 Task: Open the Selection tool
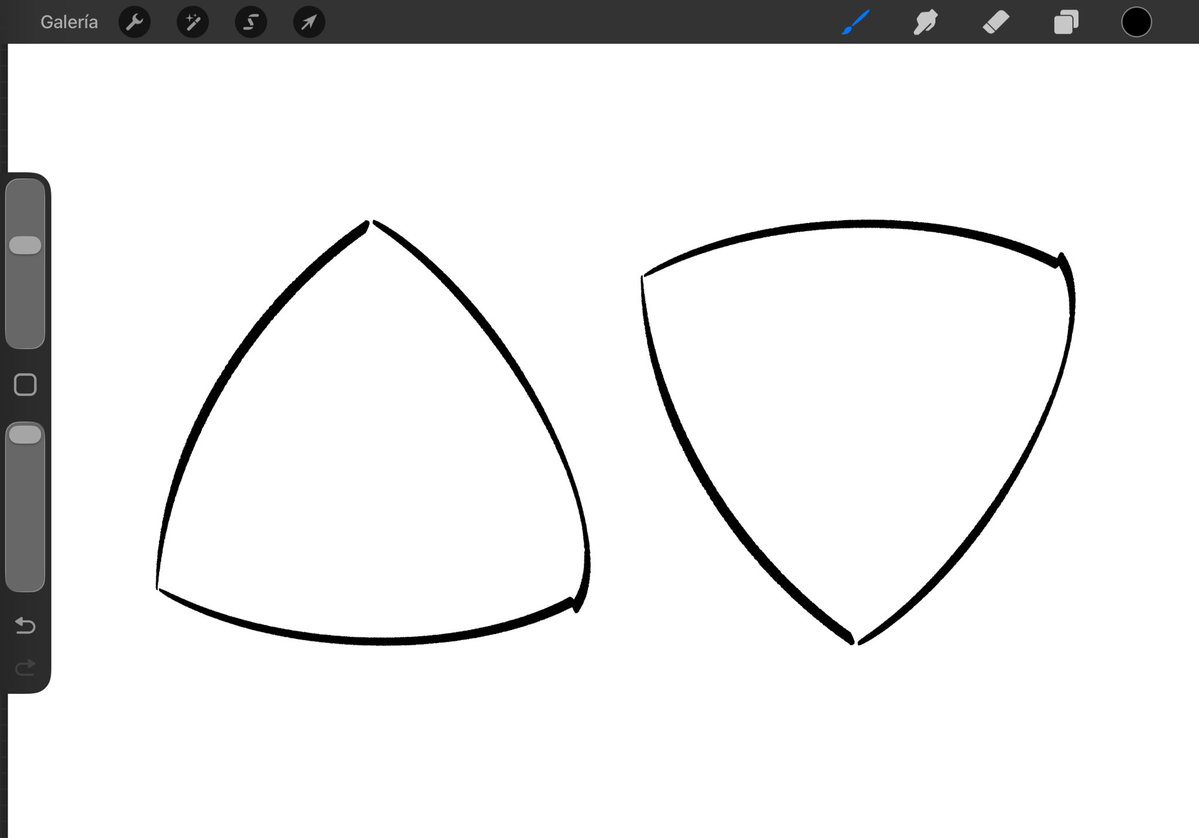[251, 22]
